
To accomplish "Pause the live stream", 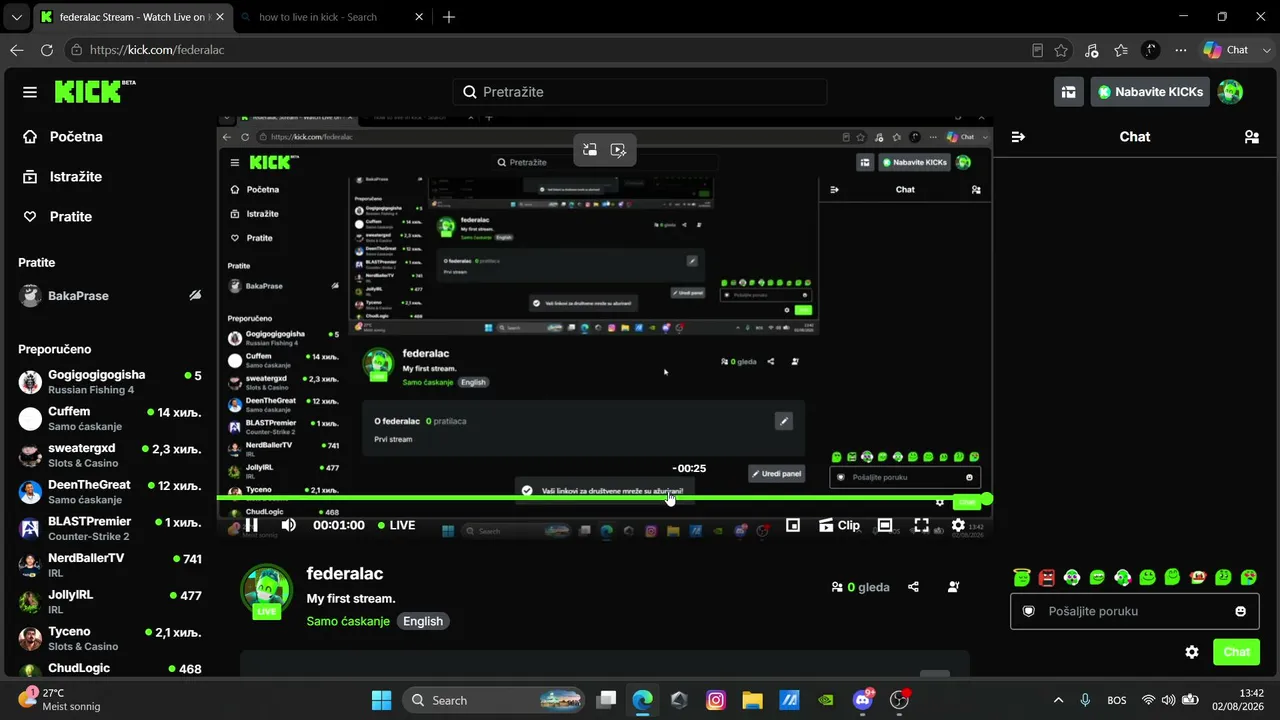I will click(252, 525).
